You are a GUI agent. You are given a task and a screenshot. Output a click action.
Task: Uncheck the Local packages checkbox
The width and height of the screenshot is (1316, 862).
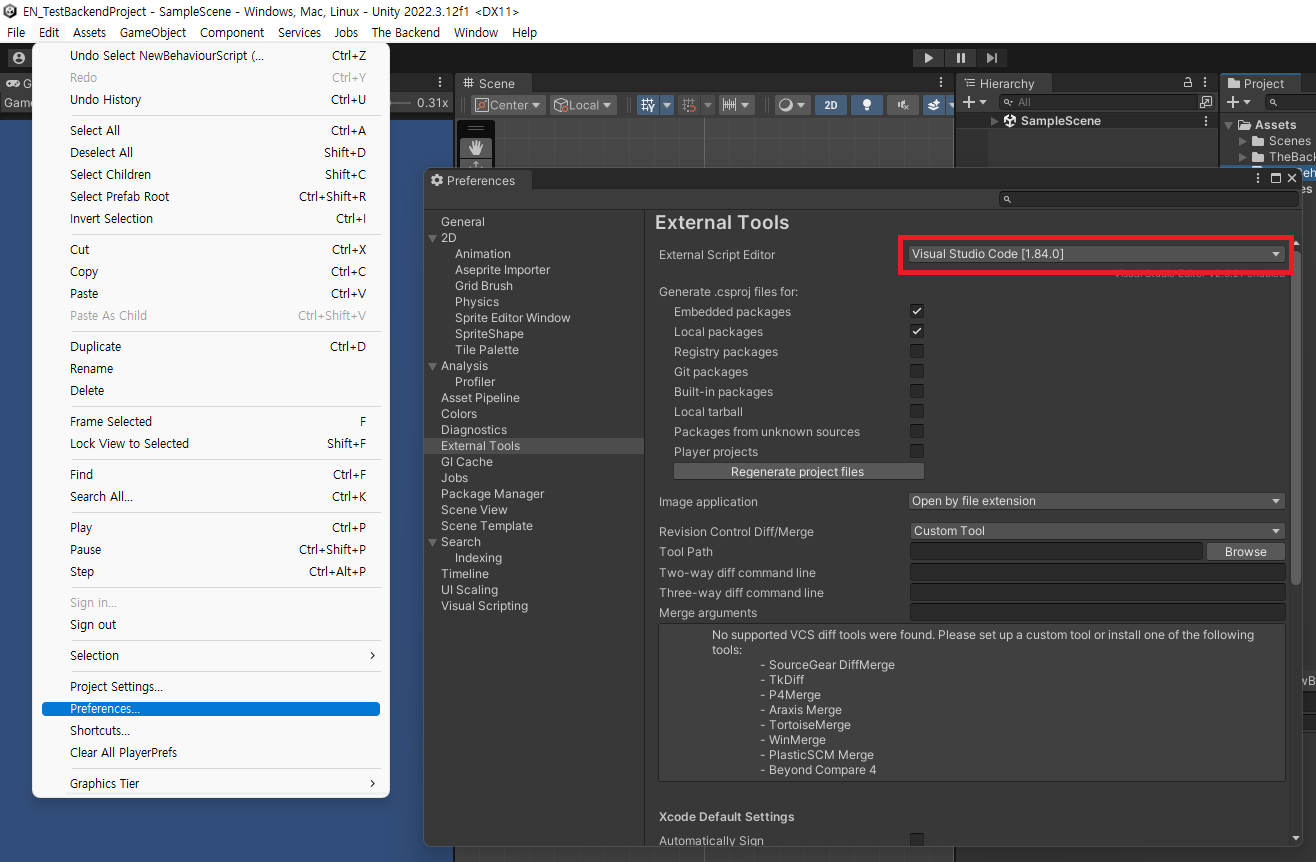pos(916,331)
